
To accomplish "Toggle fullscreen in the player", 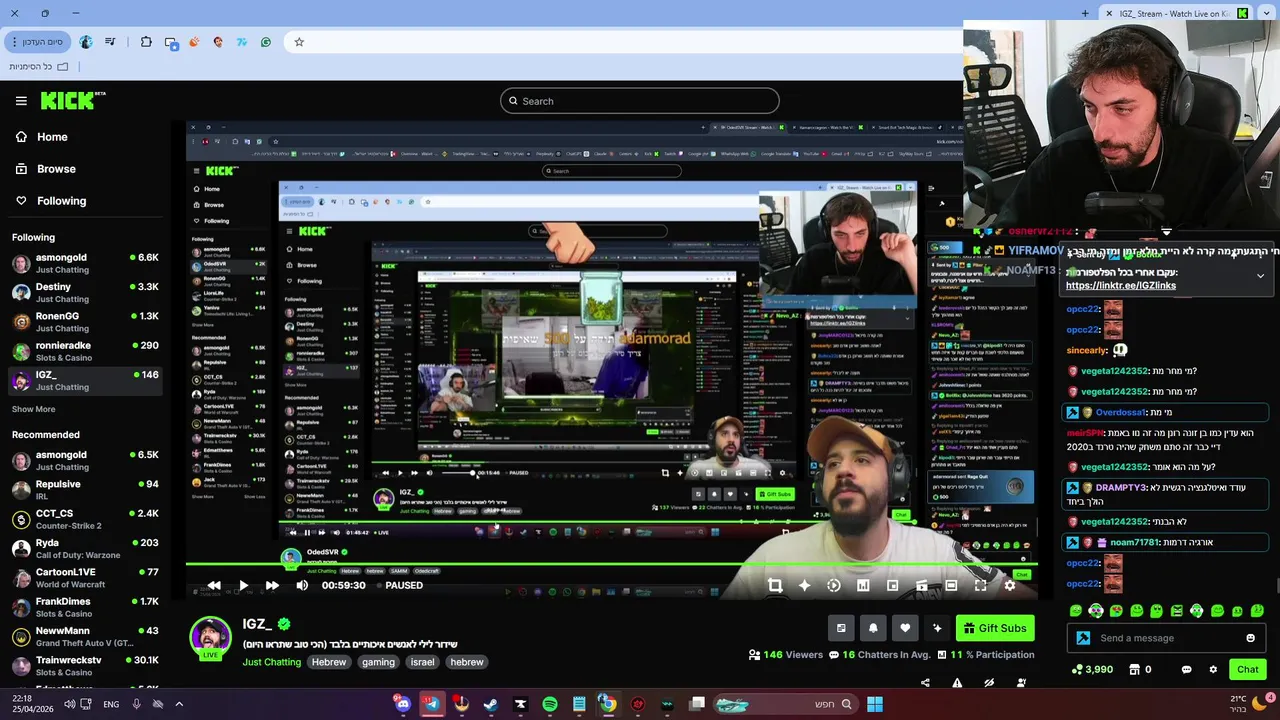I will tap(980, 586).
